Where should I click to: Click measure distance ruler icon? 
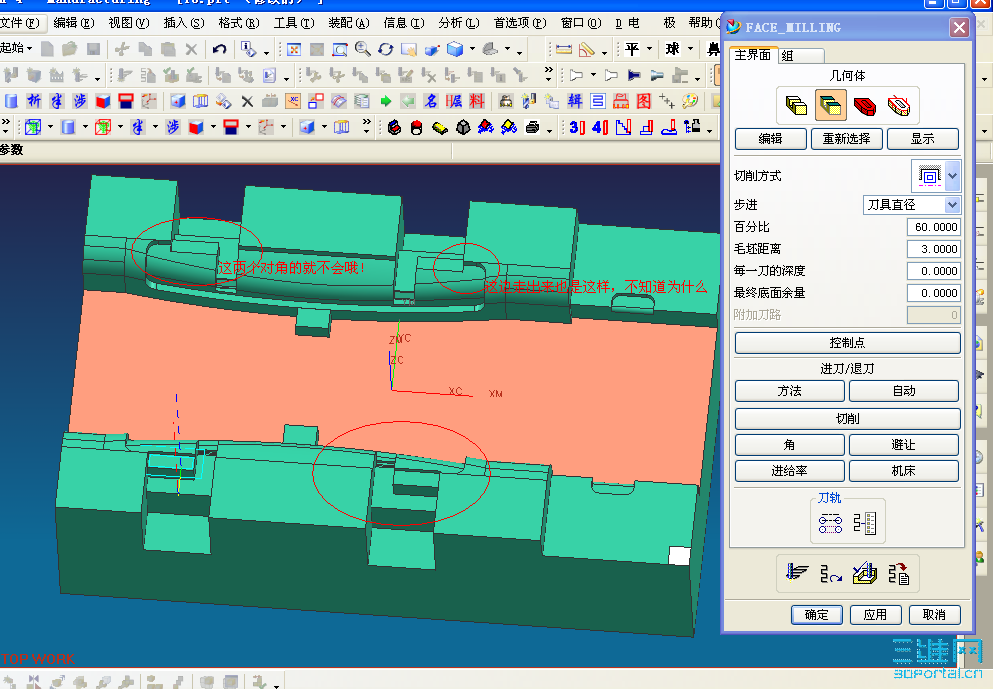point(564,49)
